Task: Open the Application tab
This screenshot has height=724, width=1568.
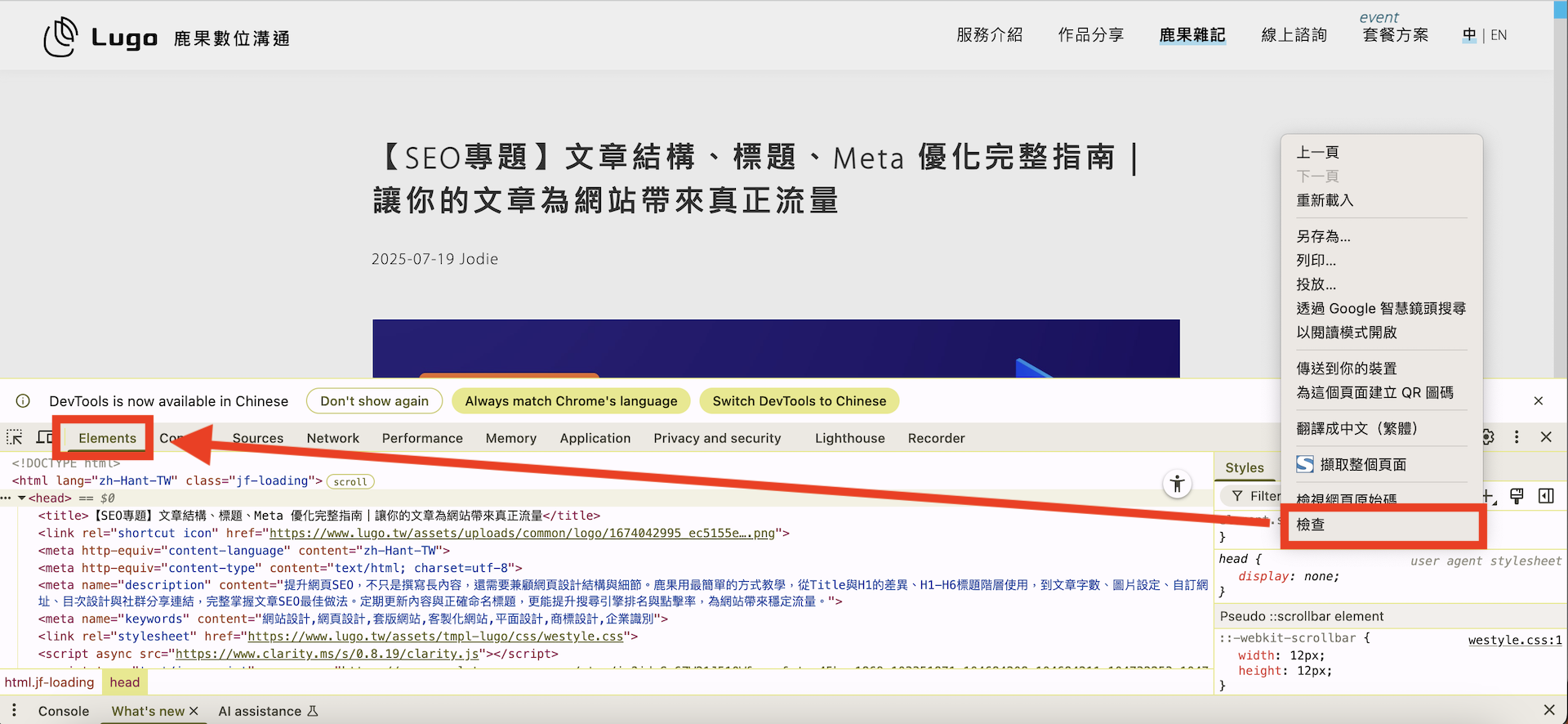Action: point(595,438)
